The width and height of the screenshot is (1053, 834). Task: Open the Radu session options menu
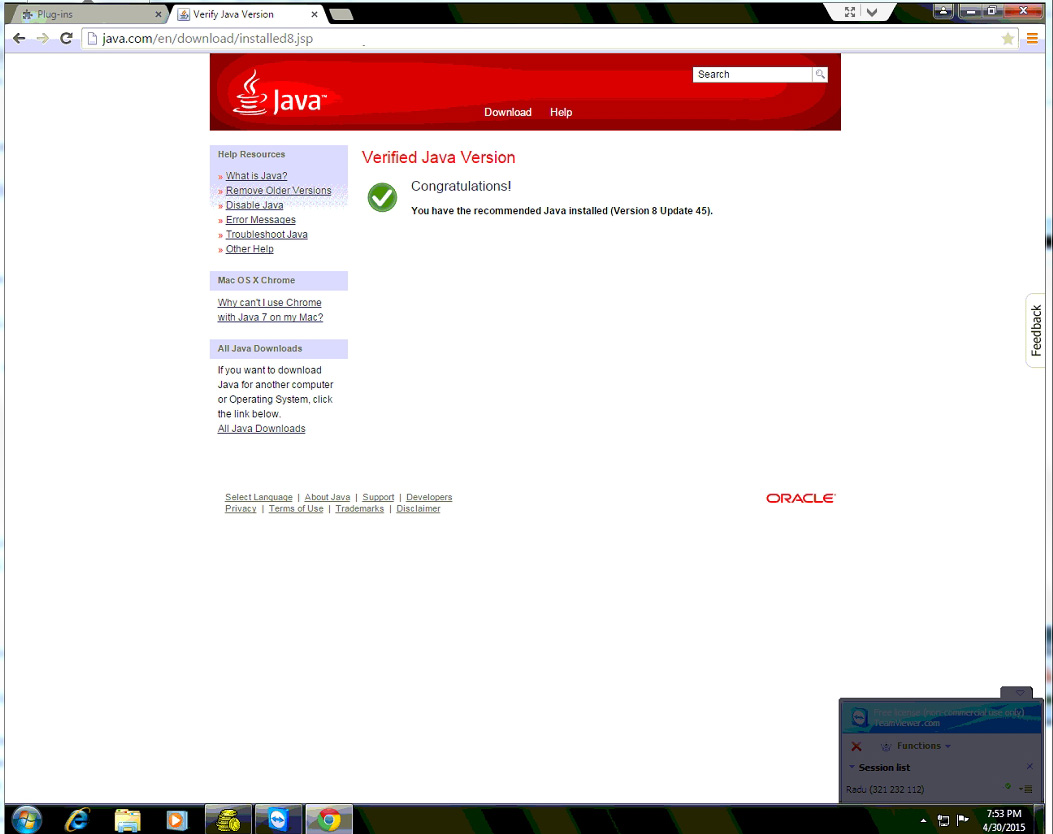(x=1026, y=789)
